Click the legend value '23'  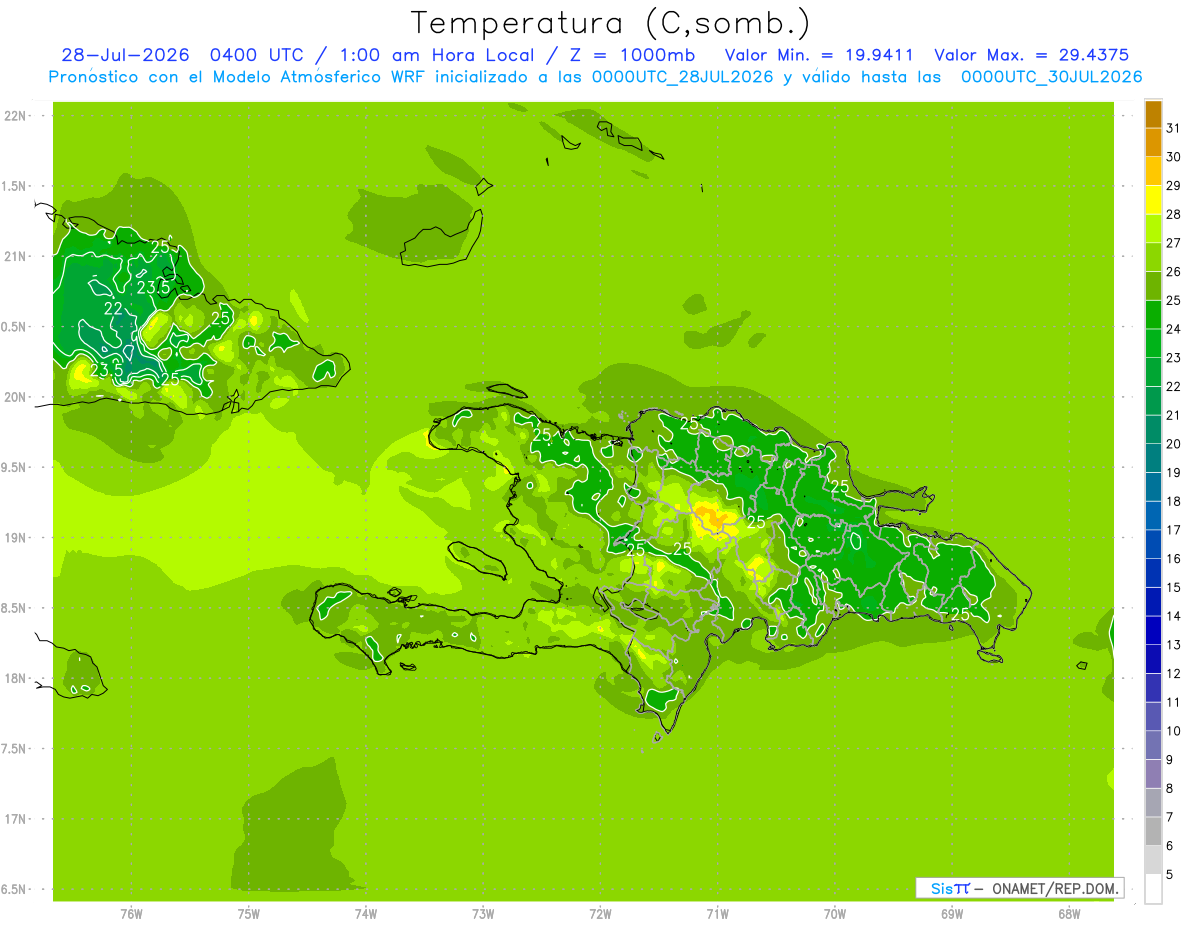click(1173, 358)
